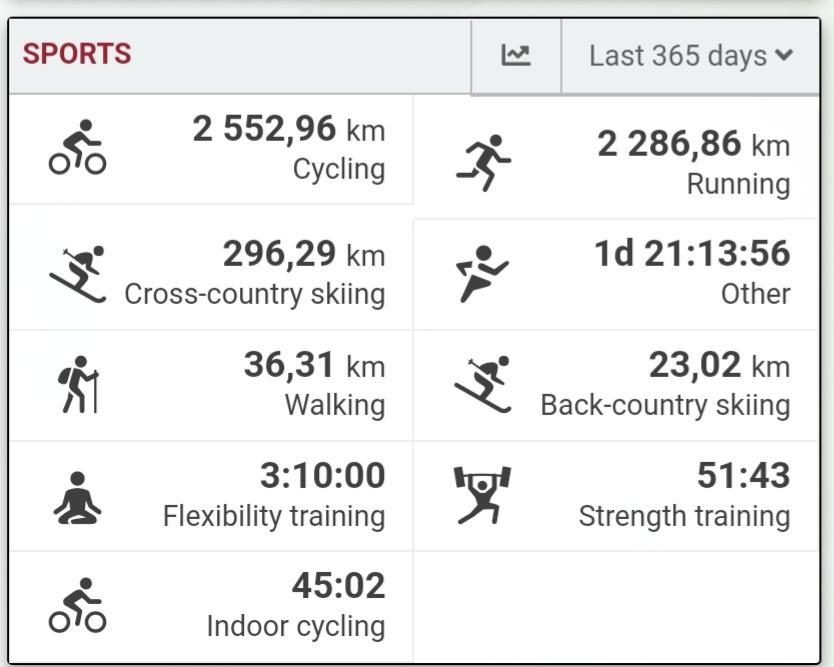Open the Running label link
The width and height of the screenshot is (834, 667).
coord(738,184)
